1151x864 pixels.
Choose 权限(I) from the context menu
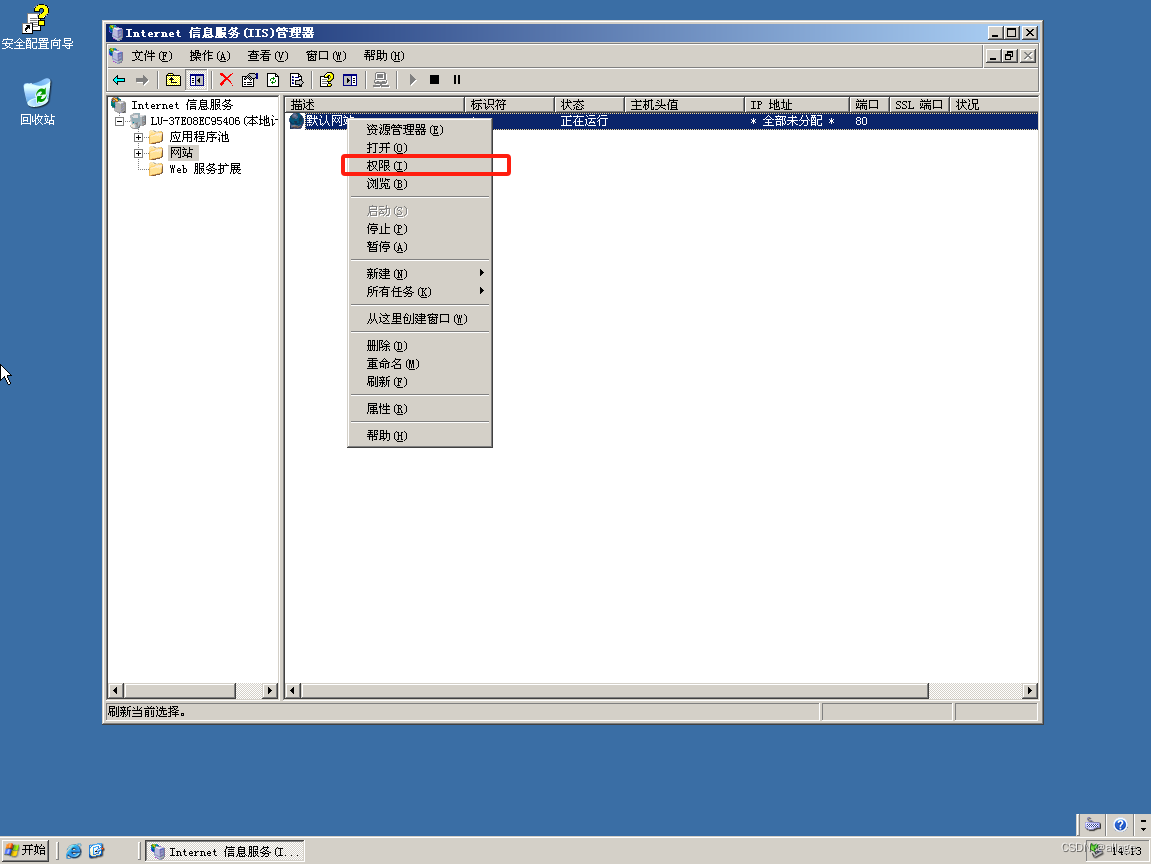[420, 166]
